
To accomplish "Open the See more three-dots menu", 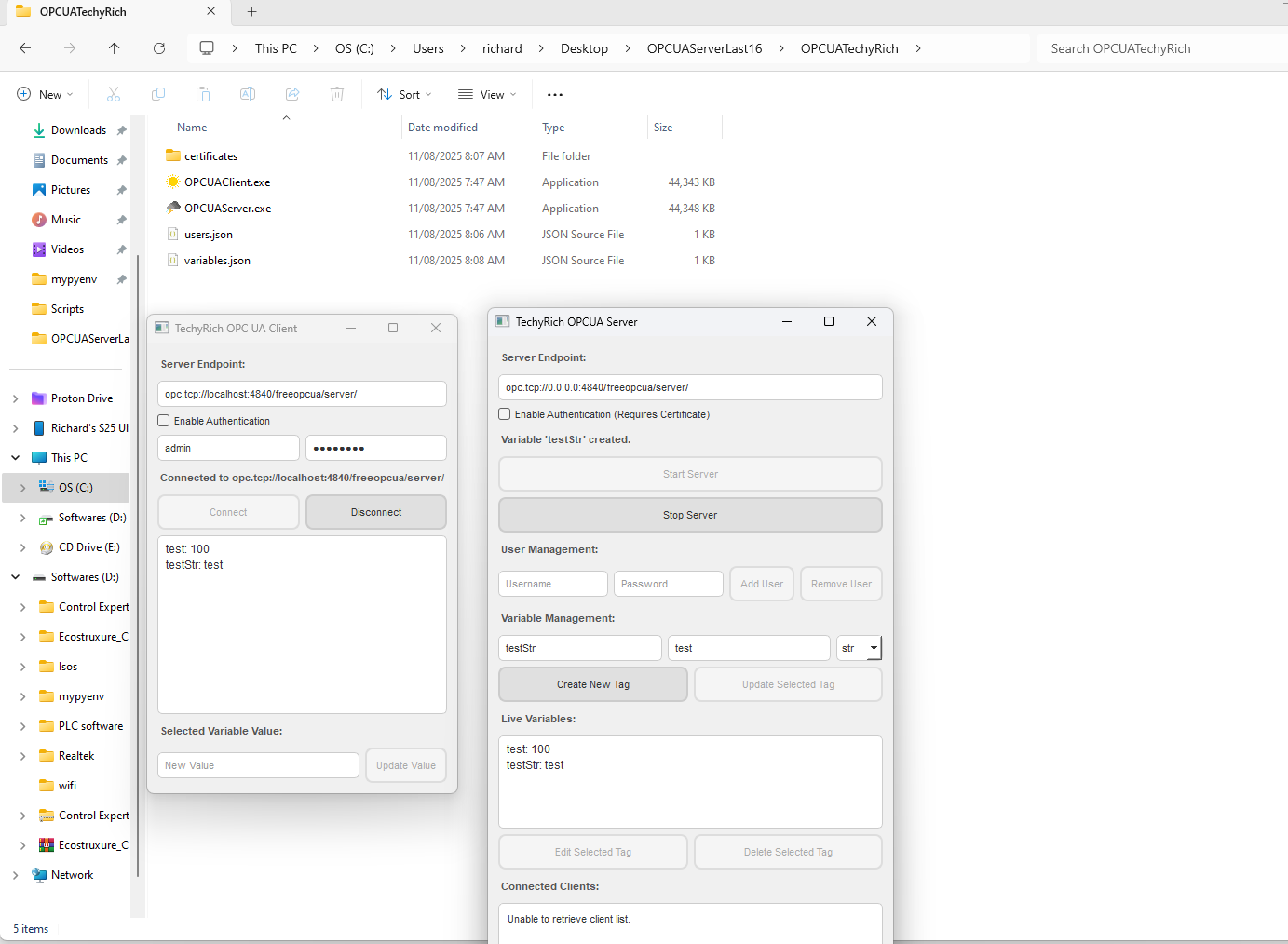I will (x=555, y=94).
